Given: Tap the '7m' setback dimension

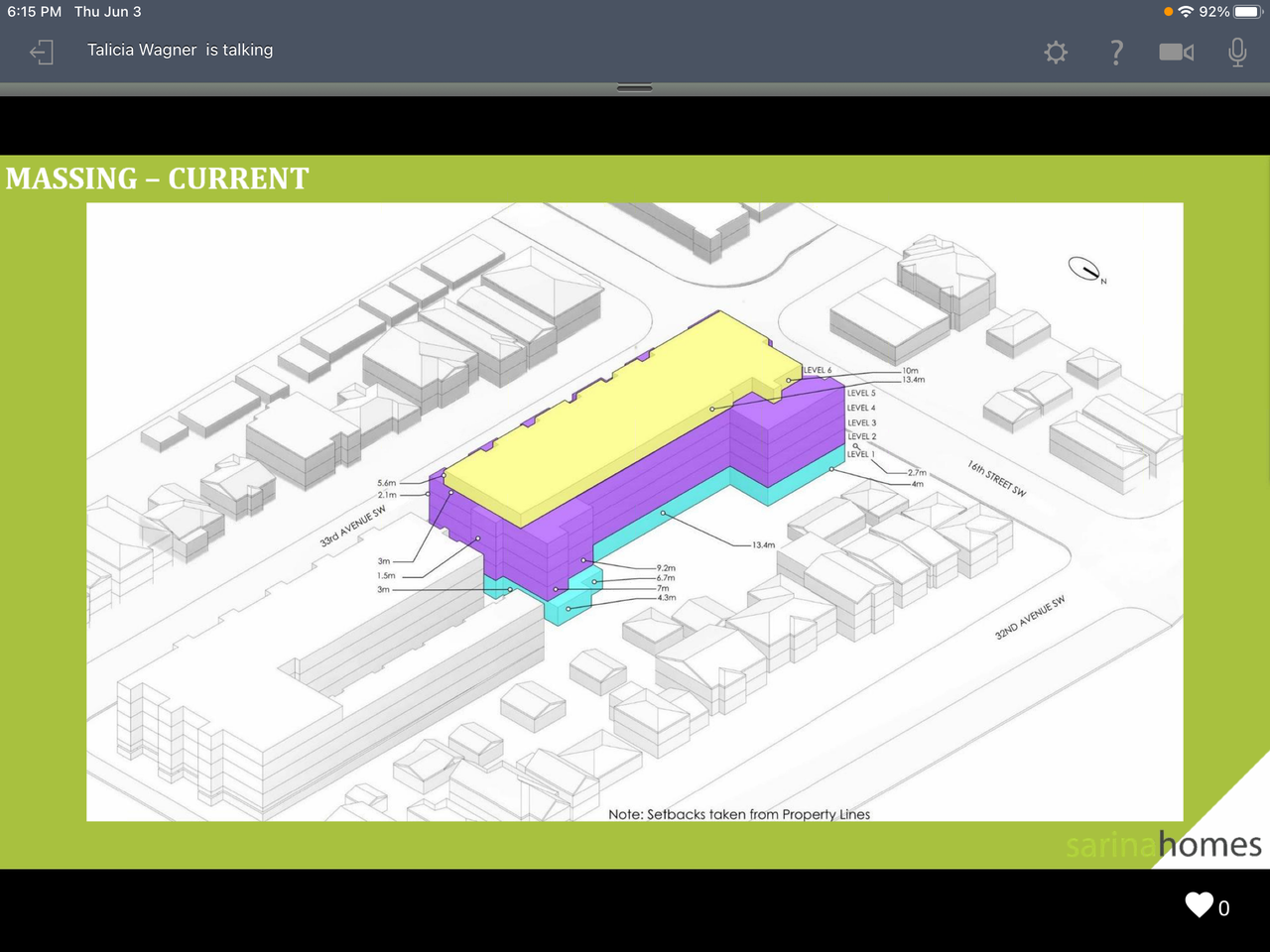Looking at the screenshot, I should click(663, 588).
